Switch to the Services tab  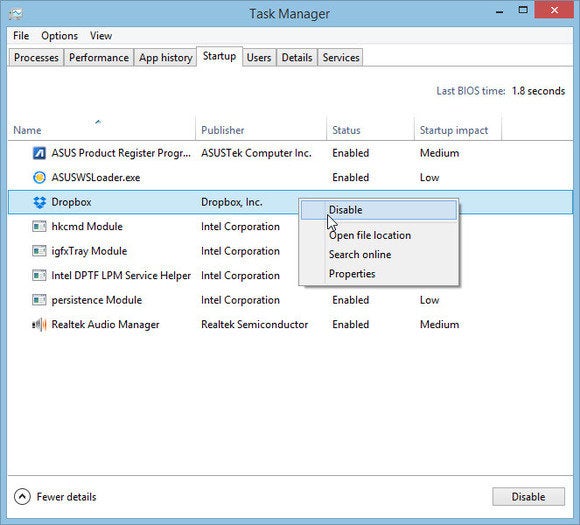pyautogui.click(x=341, y=58)
